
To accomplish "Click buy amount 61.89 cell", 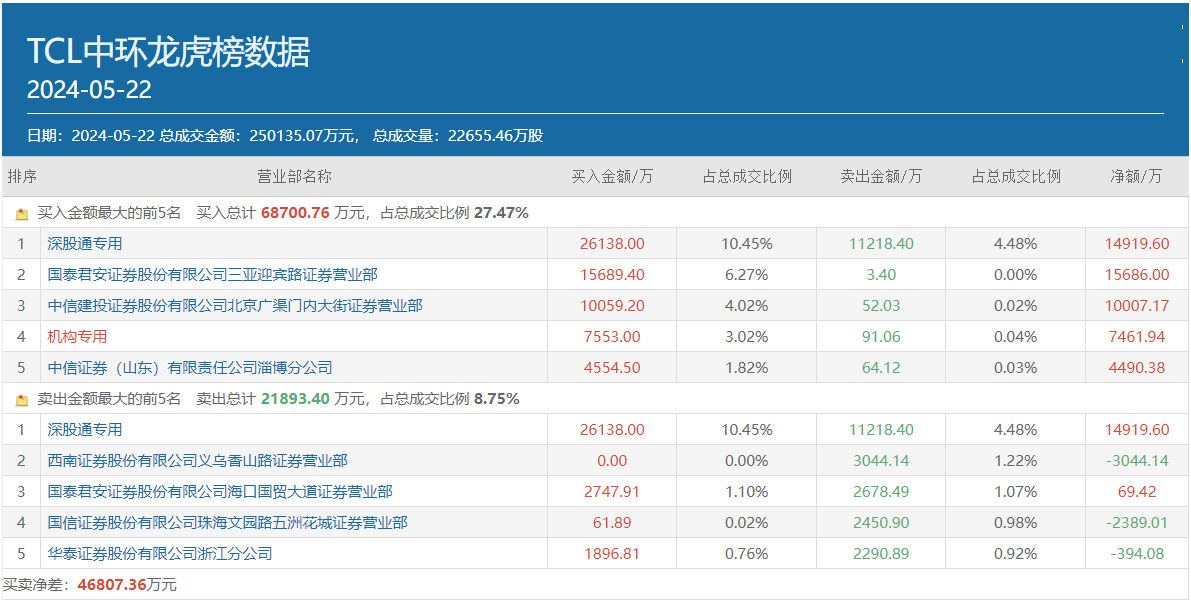I will click(x=612, y=523).
